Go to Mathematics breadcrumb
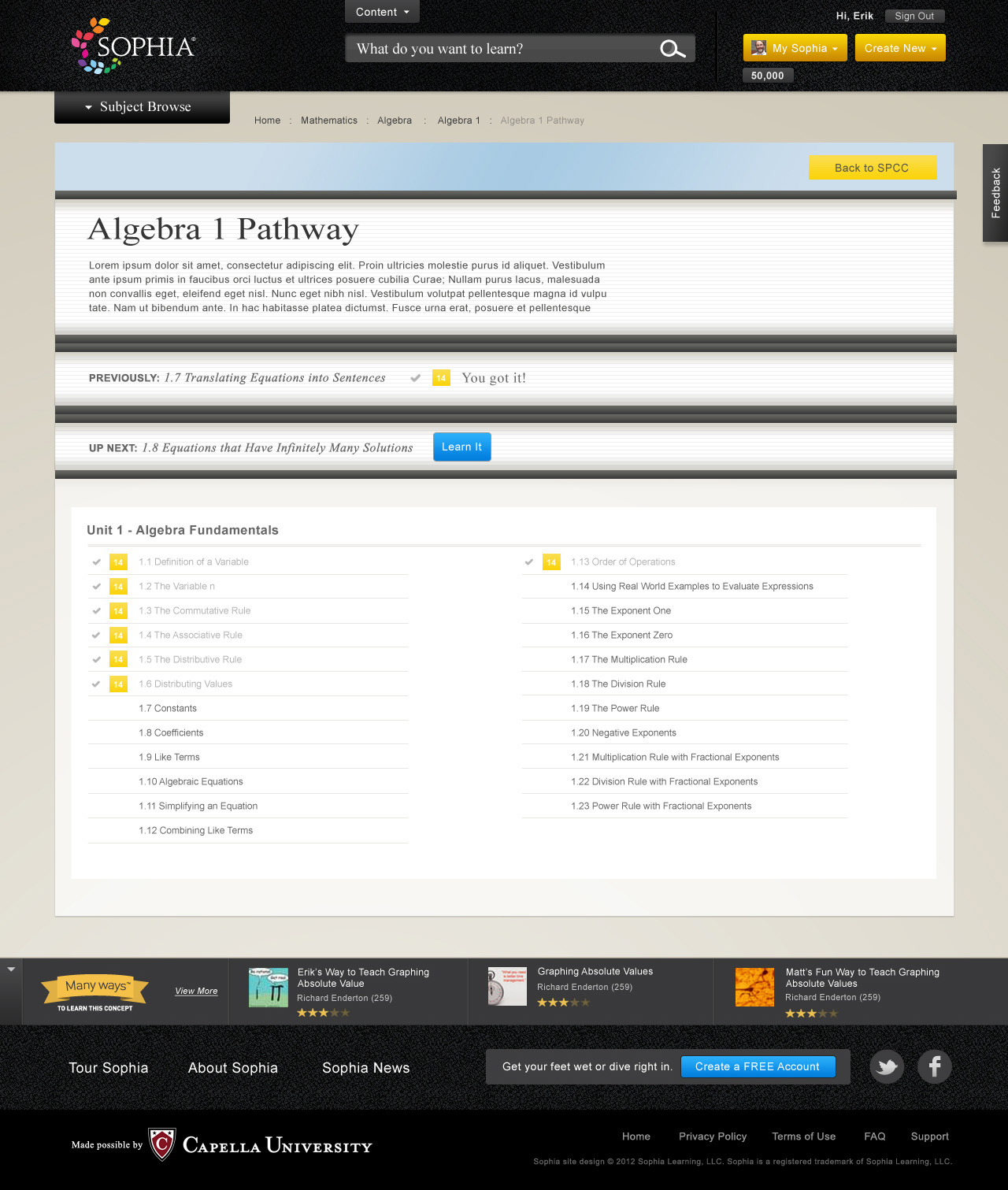This screenshot has width=1008, height=1190. coord(329,120)
